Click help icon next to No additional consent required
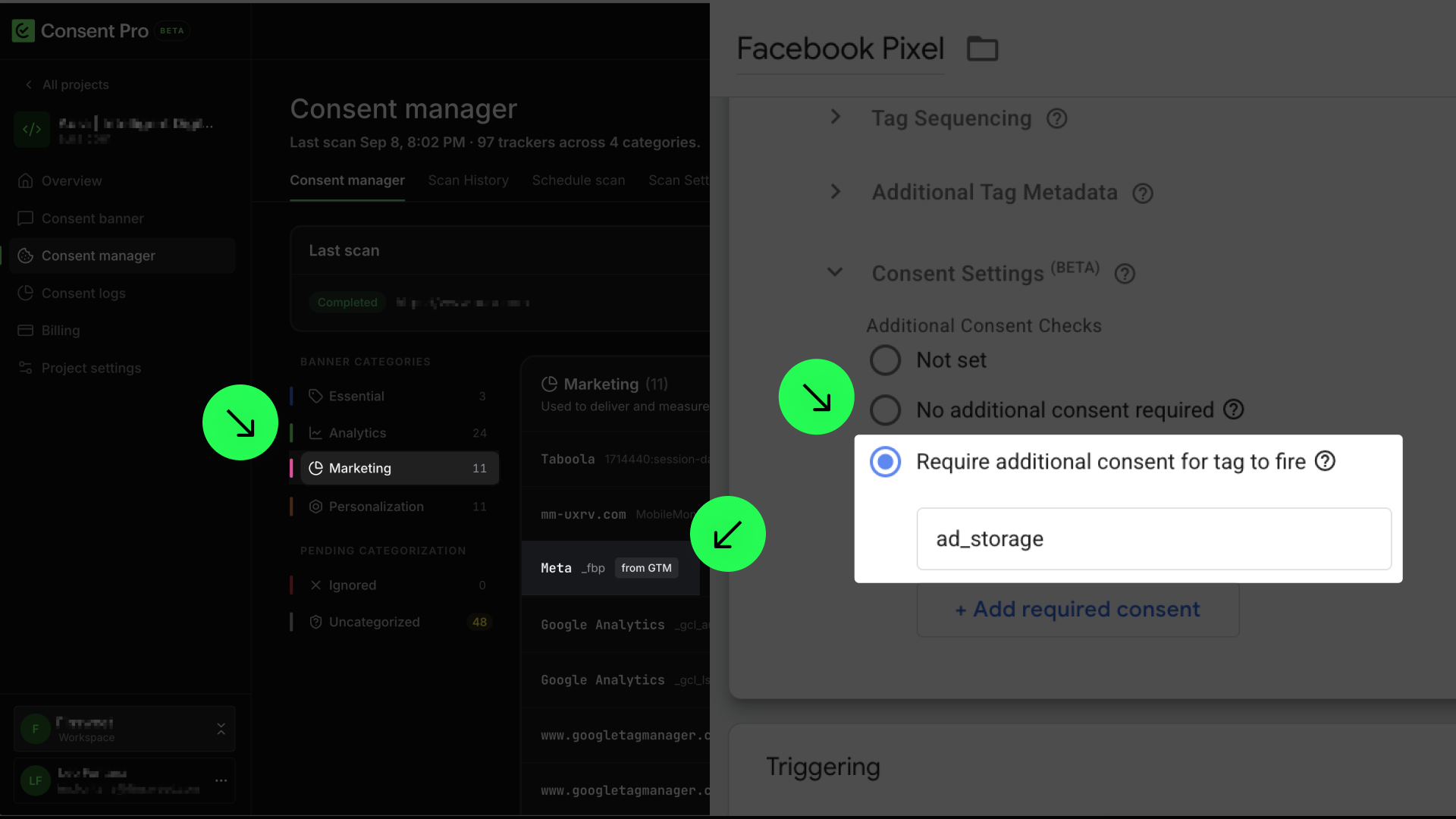Screen dimensions: 1456x819 coord(1233,409)
